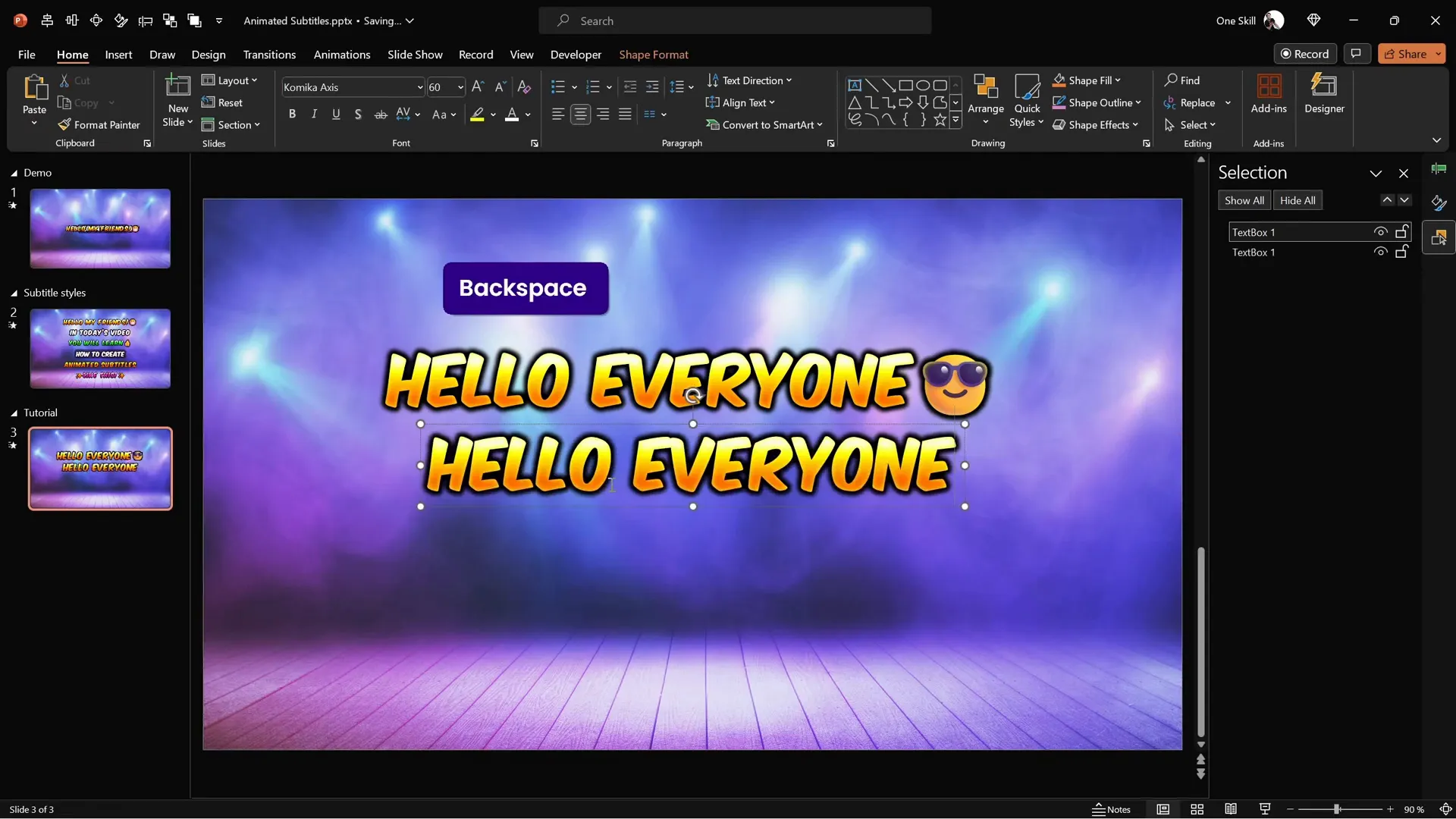Click the Share button
This screenshot has height=819, width=1456.
[1405, 54]
